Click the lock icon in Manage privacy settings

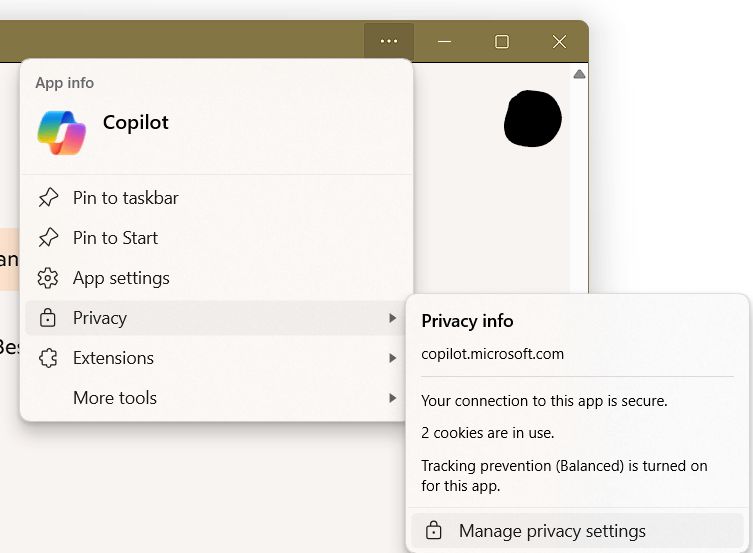click(434, 530)
